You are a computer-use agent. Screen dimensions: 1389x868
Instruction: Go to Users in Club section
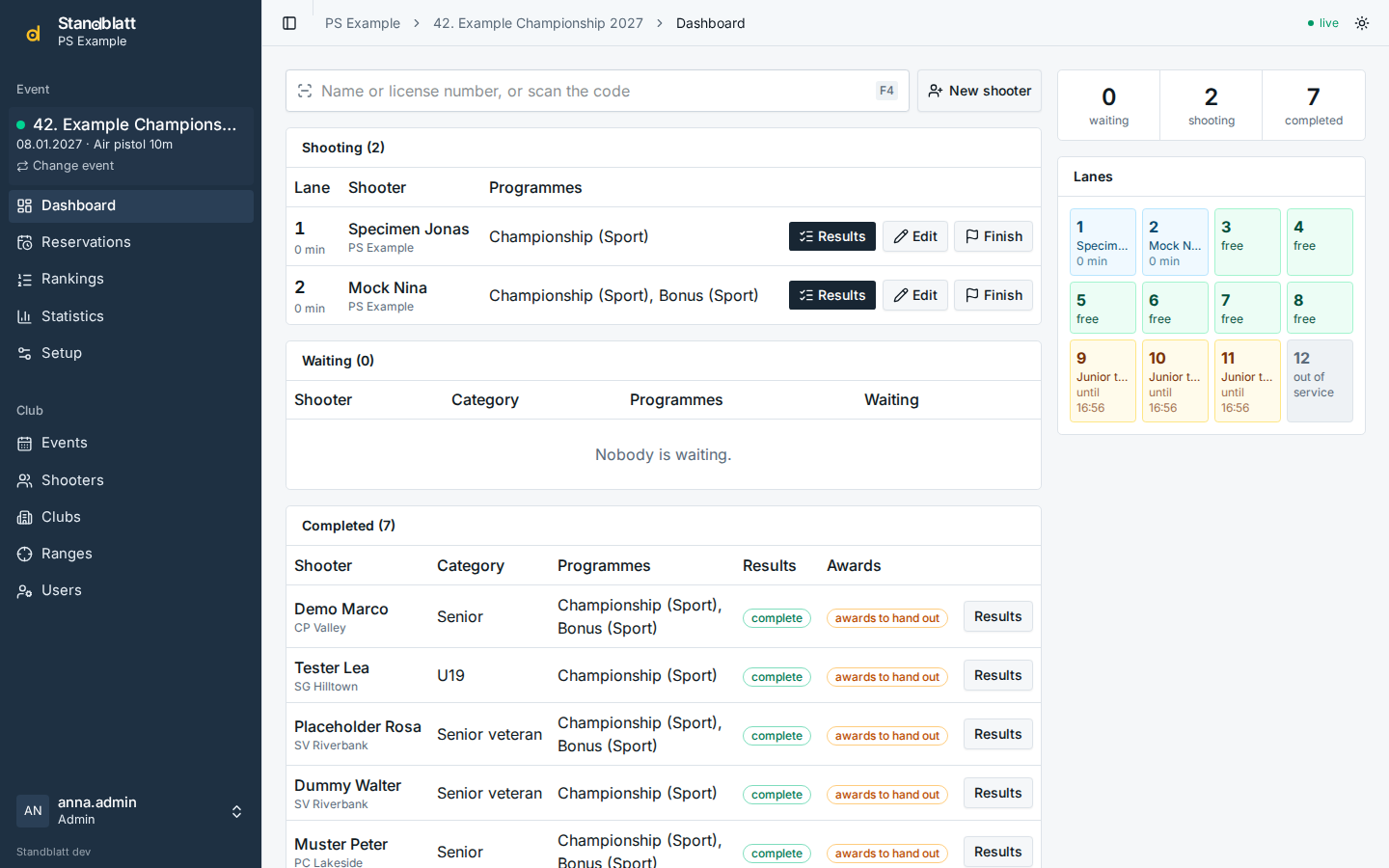pyautogui.click(x=131, y=590)
